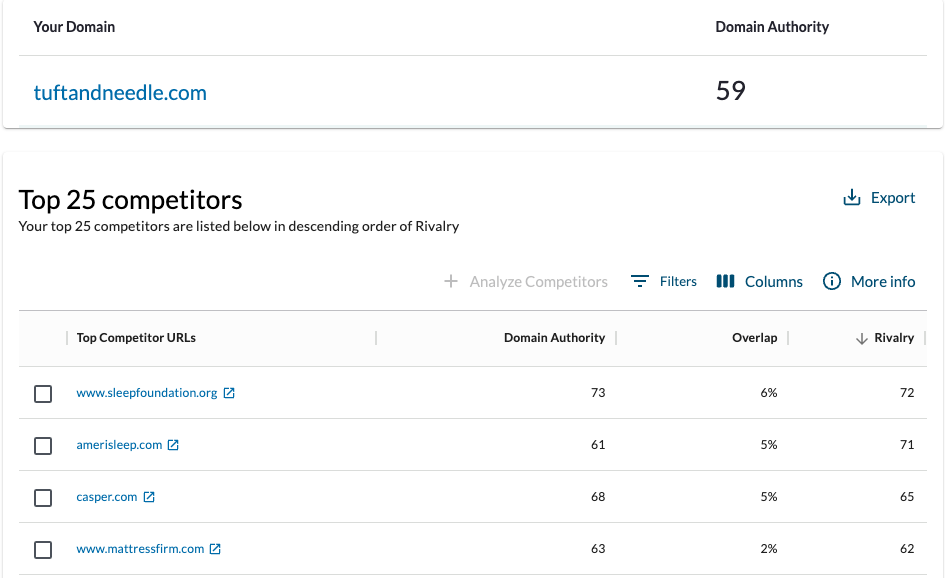Open tuftandneedle.com domain link

pos(120,93)
